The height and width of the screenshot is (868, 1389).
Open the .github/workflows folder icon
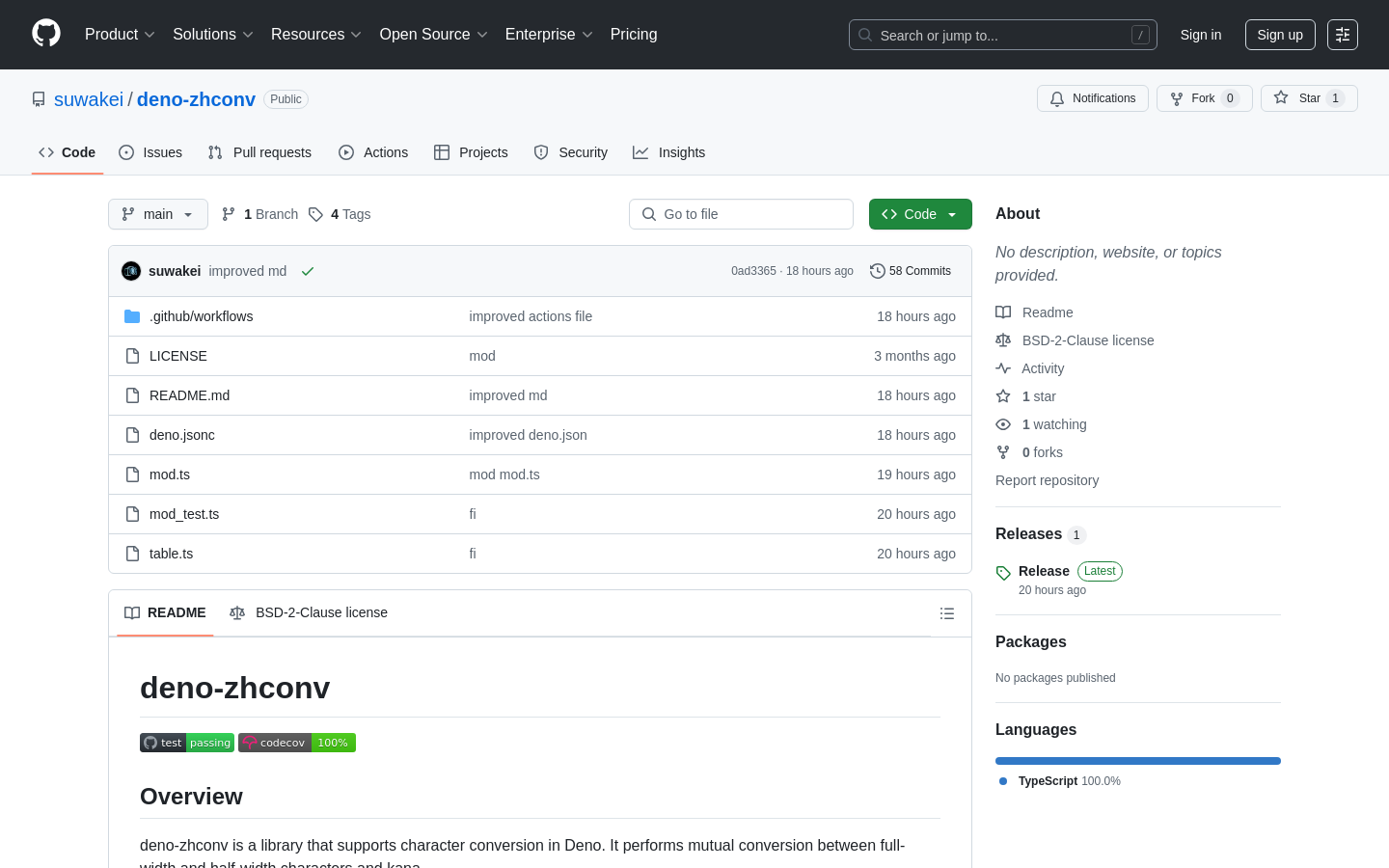click(132, 316)
